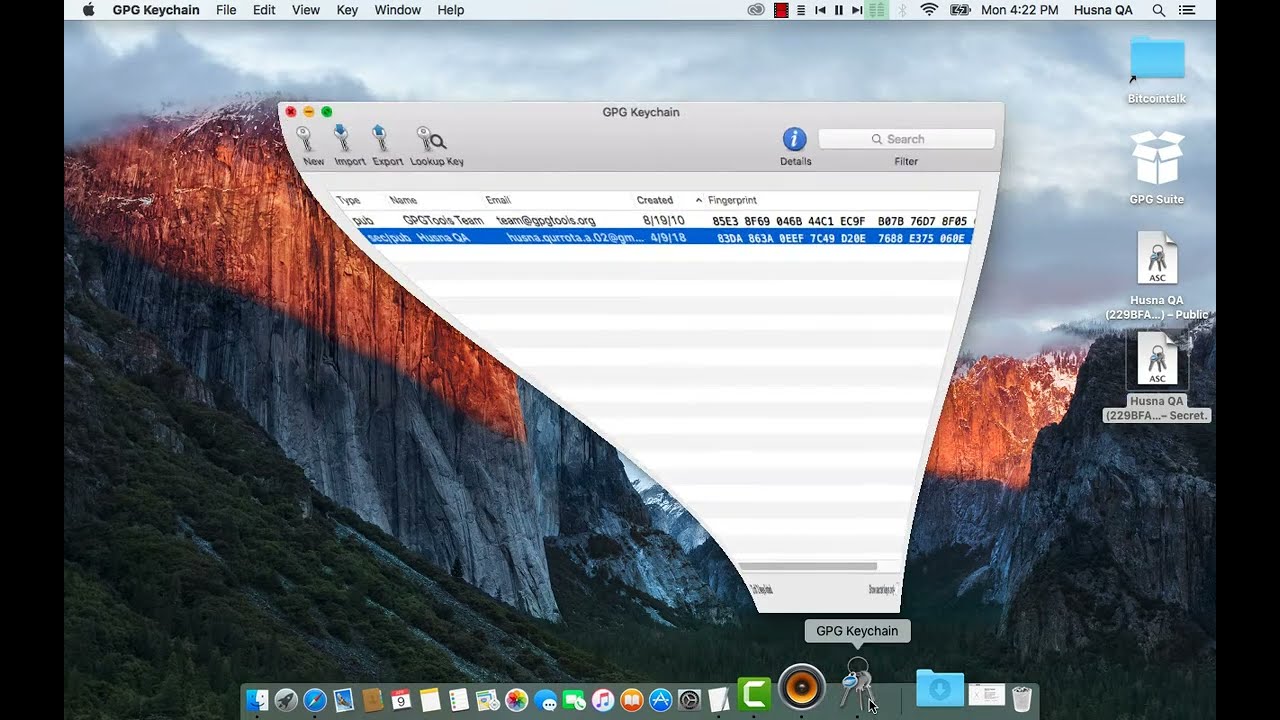
Task: Open Trash in the Dock
Action: coord(1021,698)
